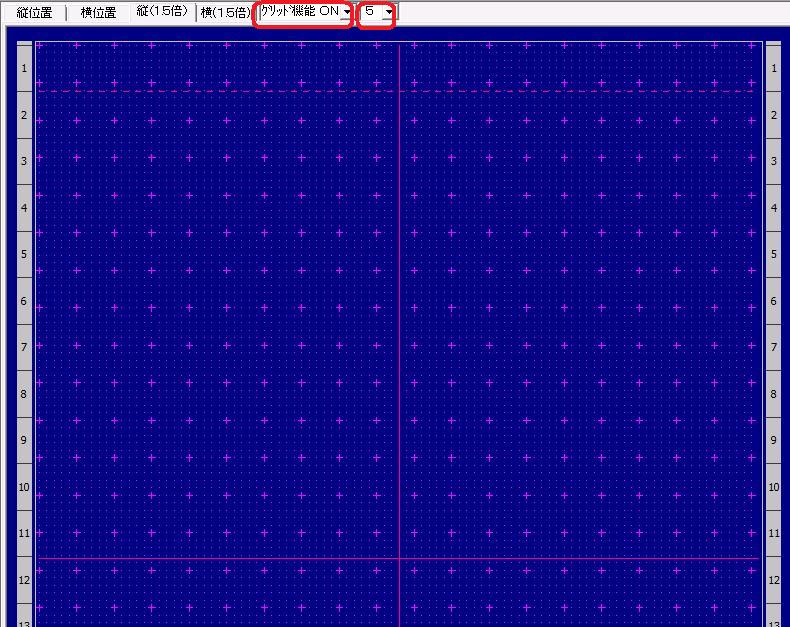Click row 1 on the left ruler

coord(24,68)
